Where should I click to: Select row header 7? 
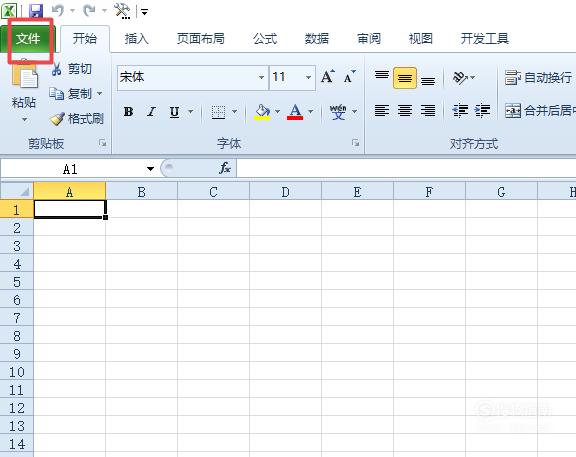click(x=17, y=317)
